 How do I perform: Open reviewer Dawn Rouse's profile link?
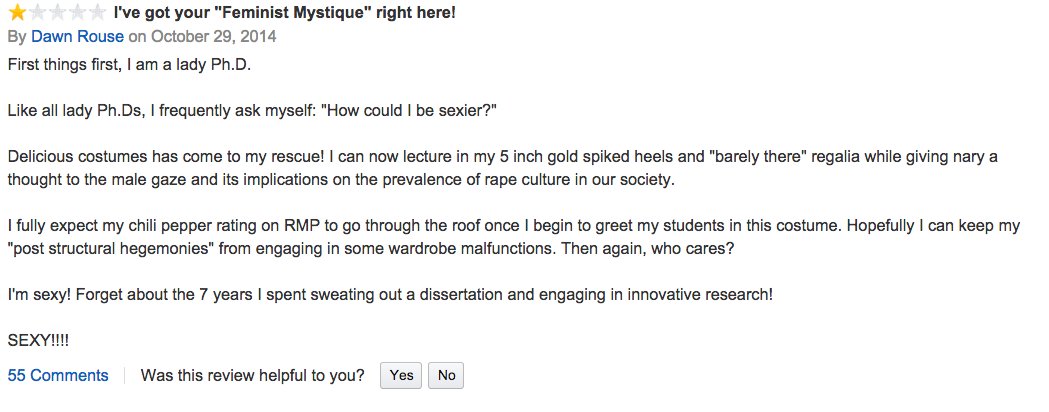tap(78, 36)
